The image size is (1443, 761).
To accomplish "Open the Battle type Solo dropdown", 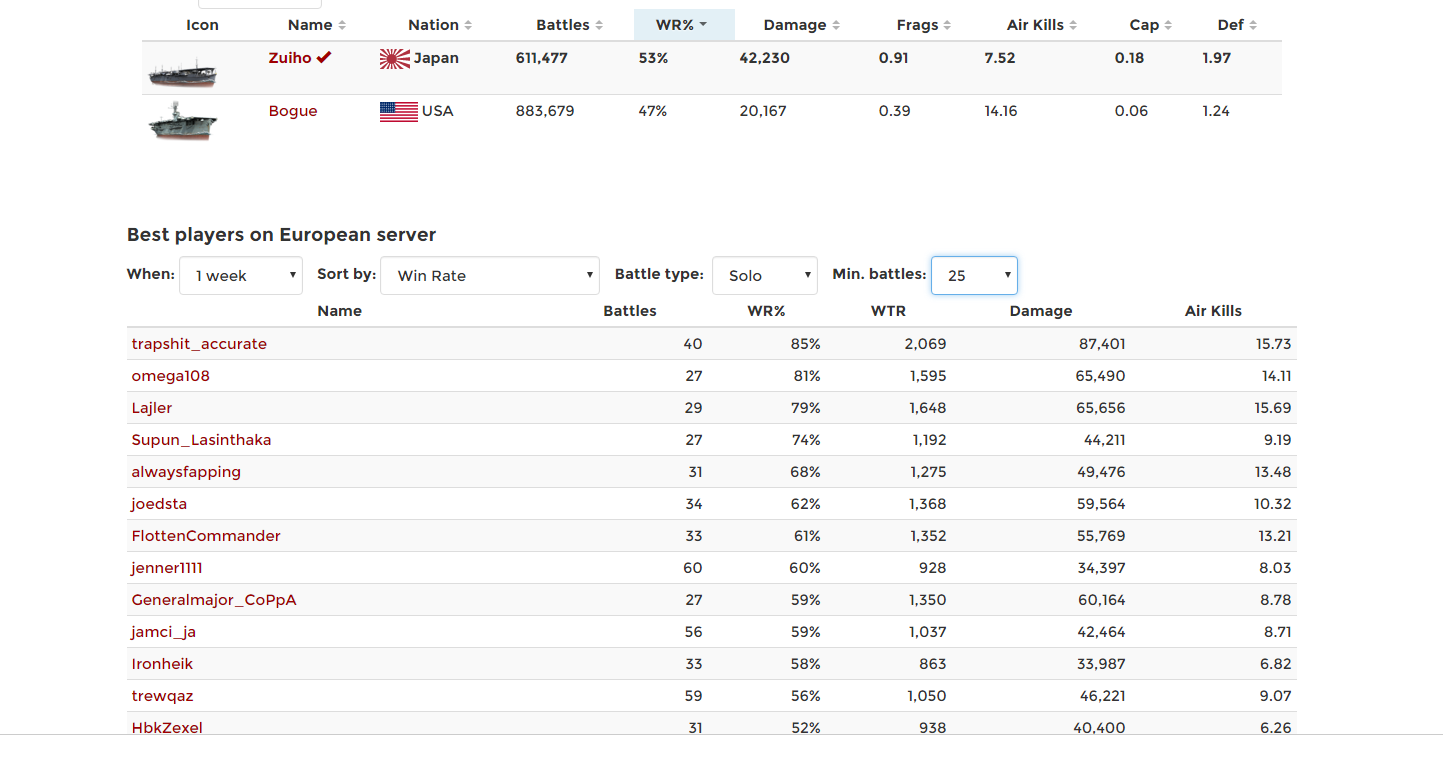I will 765,275.
